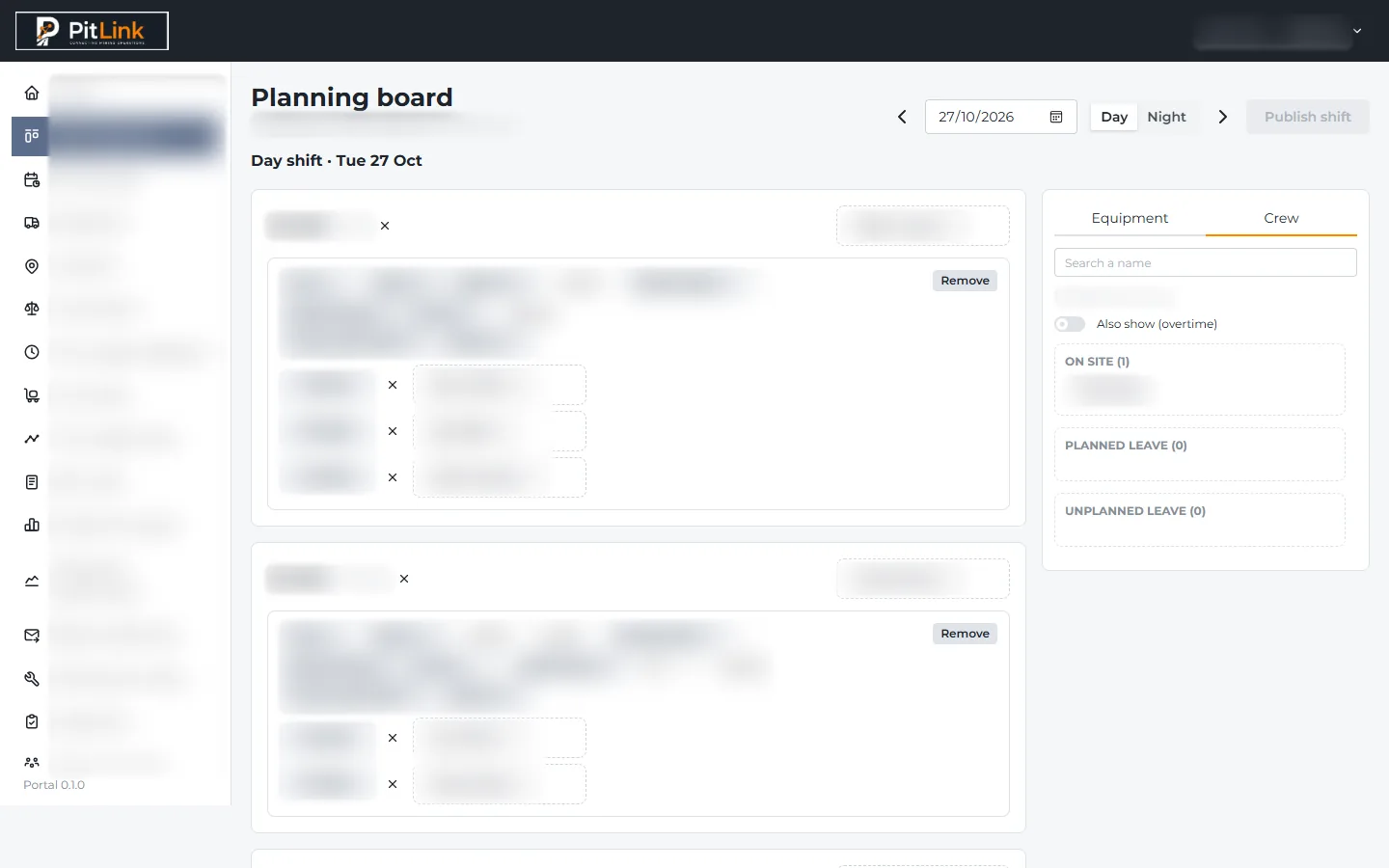Click the PitLink logo

tap(92, 31)
